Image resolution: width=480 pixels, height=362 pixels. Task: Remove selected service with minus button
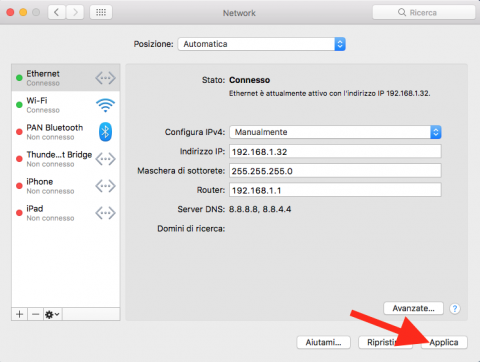[35, 314]
